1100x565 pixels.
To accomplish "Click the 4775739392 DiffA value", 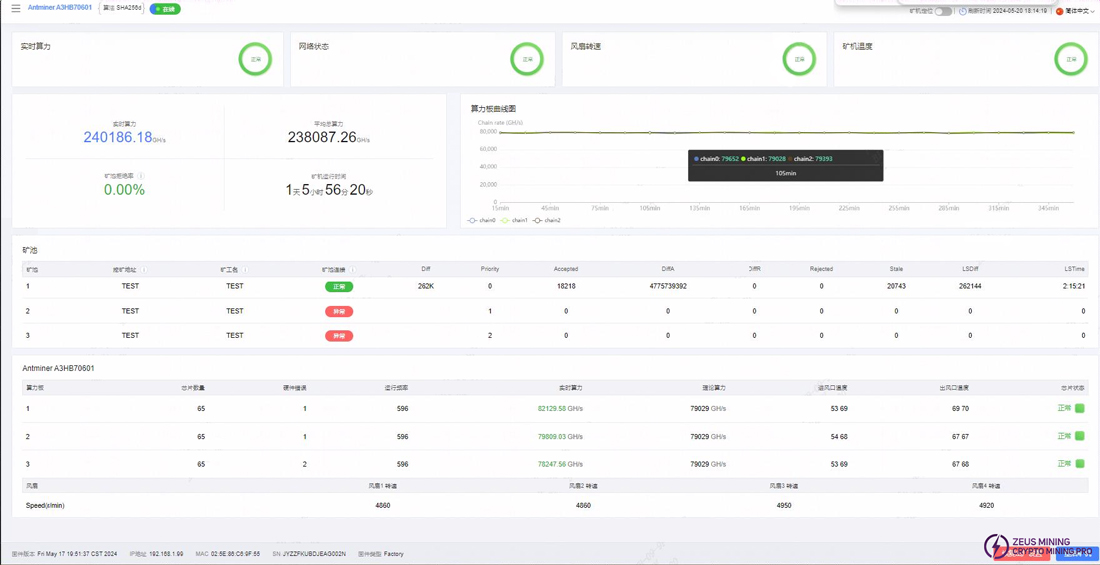I will [668, 286].
